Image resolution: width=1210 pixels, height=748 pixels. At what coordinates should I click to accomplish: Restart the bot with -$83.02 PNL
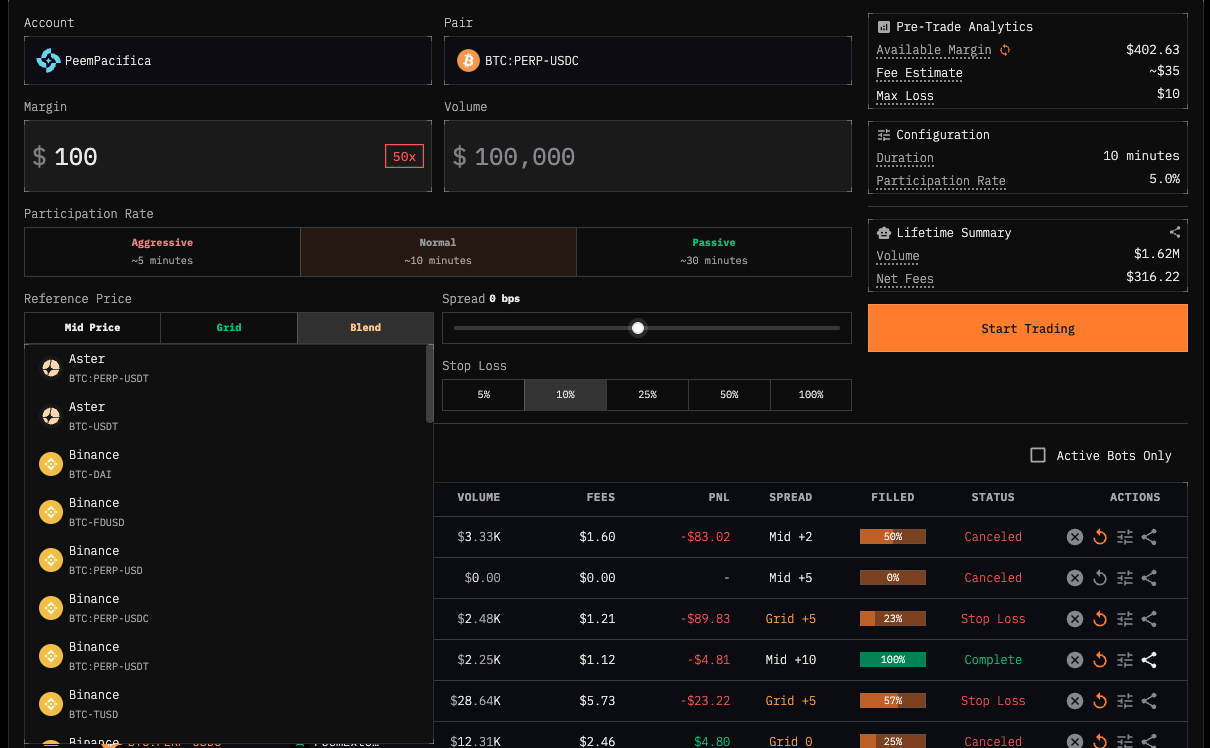[x=1099, y=537]
